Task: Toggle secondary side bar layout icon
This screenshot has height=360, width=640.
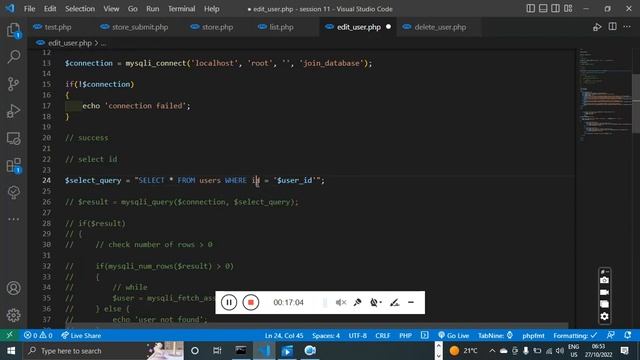Action: (556, 9)
